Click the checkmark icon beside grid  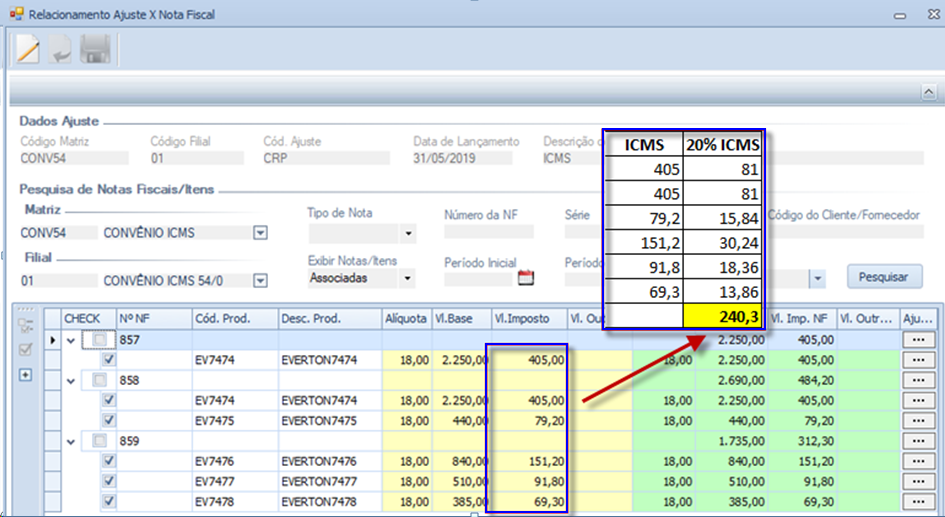(26, 349)
